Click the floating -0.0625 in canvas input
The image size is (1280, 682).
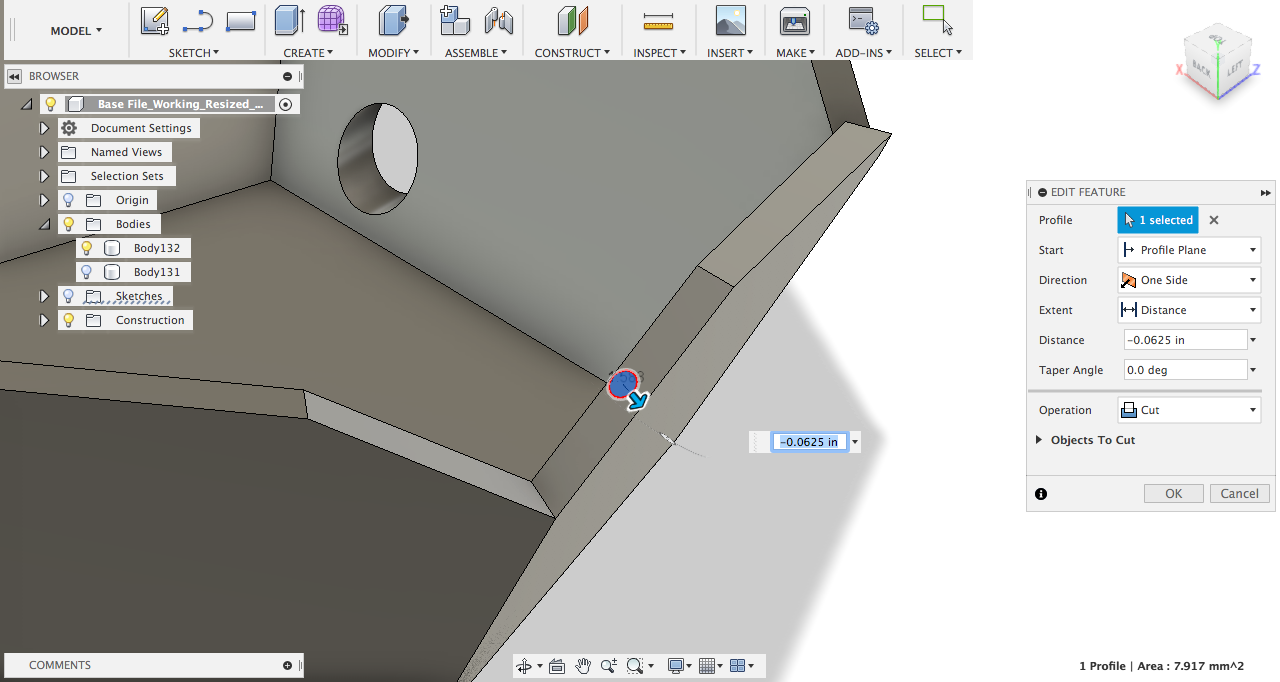point(810,442)
